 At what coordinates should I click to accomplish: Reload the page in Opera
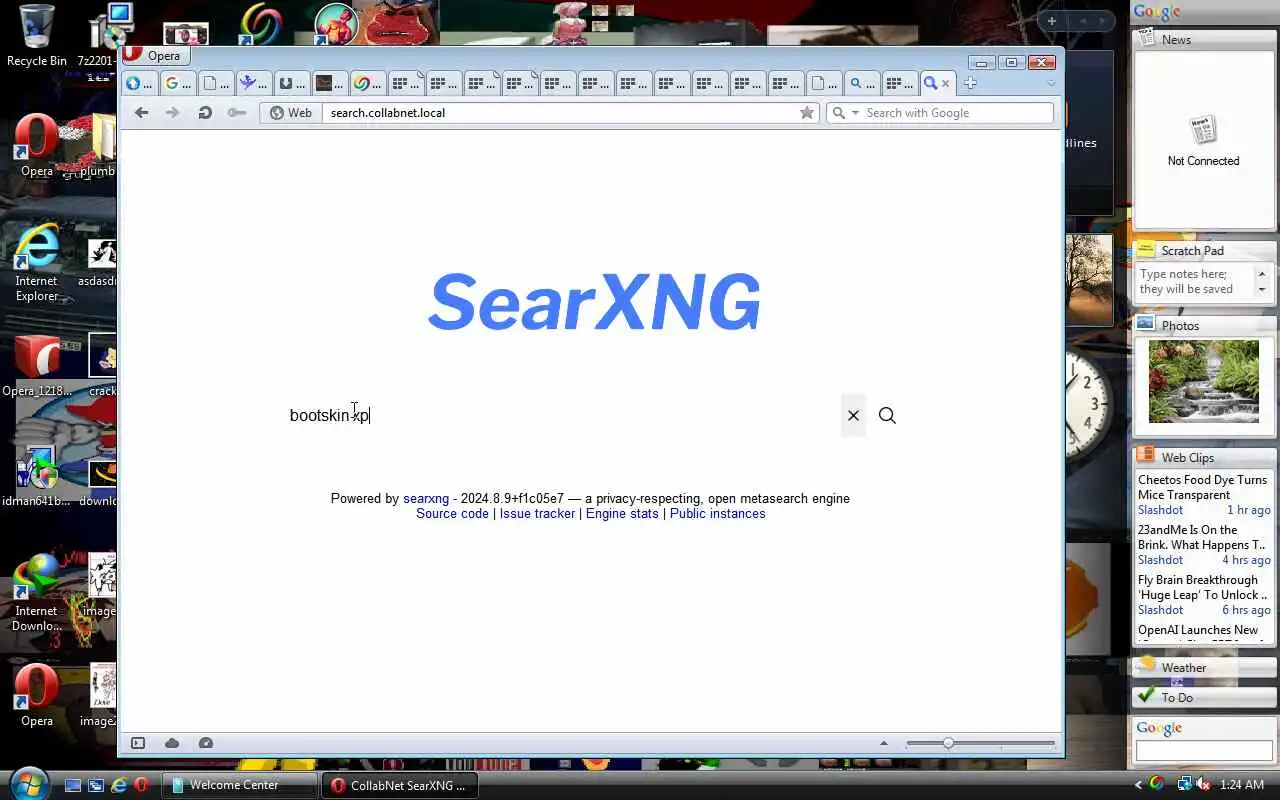[x=205, y=113]
